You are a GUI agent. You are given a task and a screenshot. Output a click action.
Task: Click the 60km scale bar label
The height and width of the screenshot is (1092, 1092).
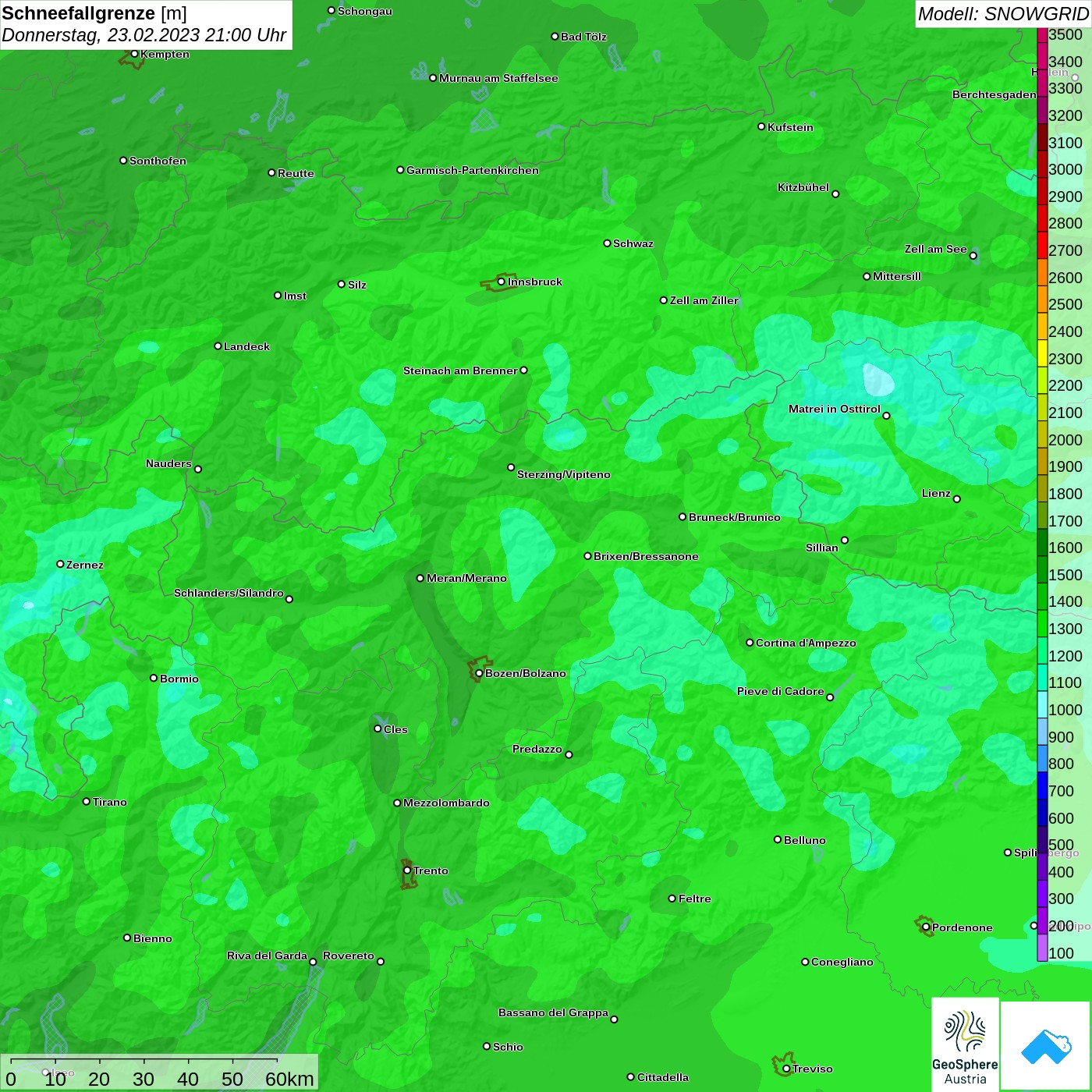point(289,1080)
